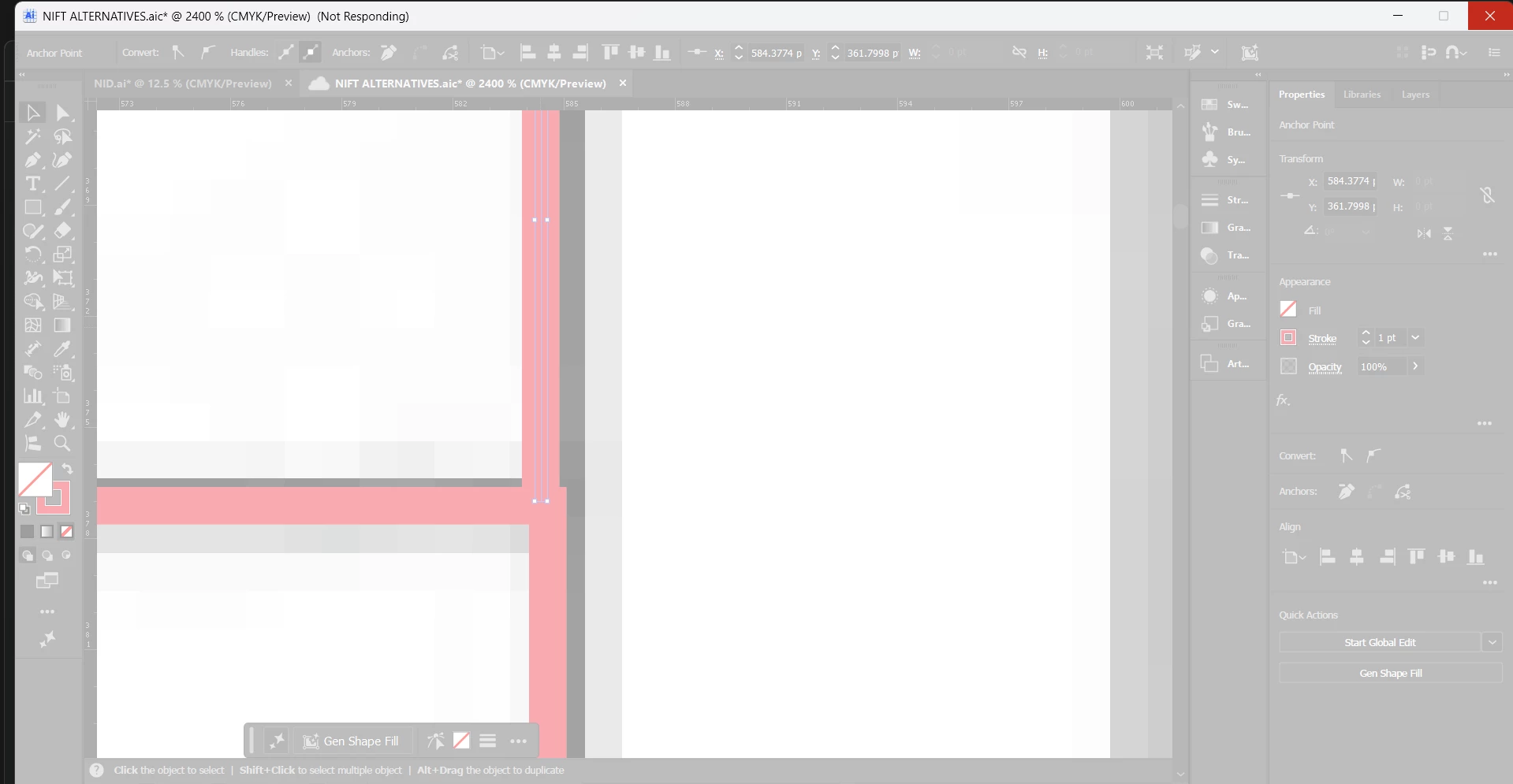Open the control bar panel menu
1513x784 pixels.
click(1494, 53)
